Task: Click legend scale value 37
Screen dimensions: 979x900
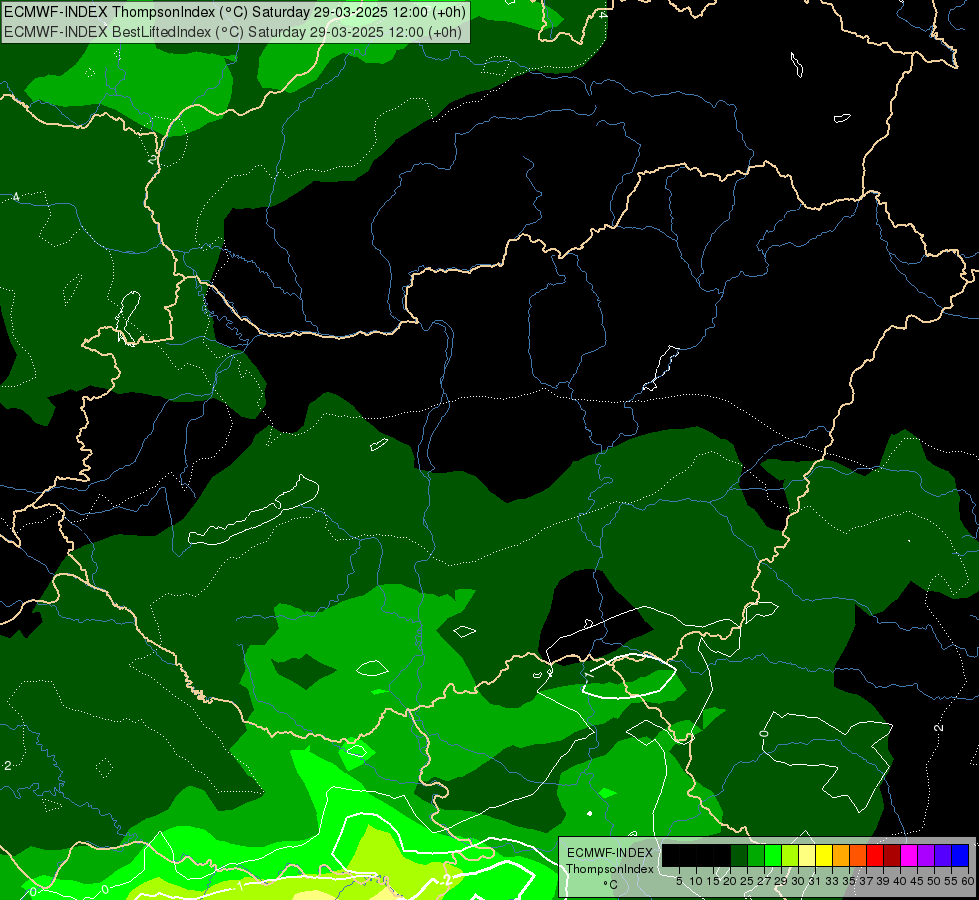Action: tap(866, 881)
